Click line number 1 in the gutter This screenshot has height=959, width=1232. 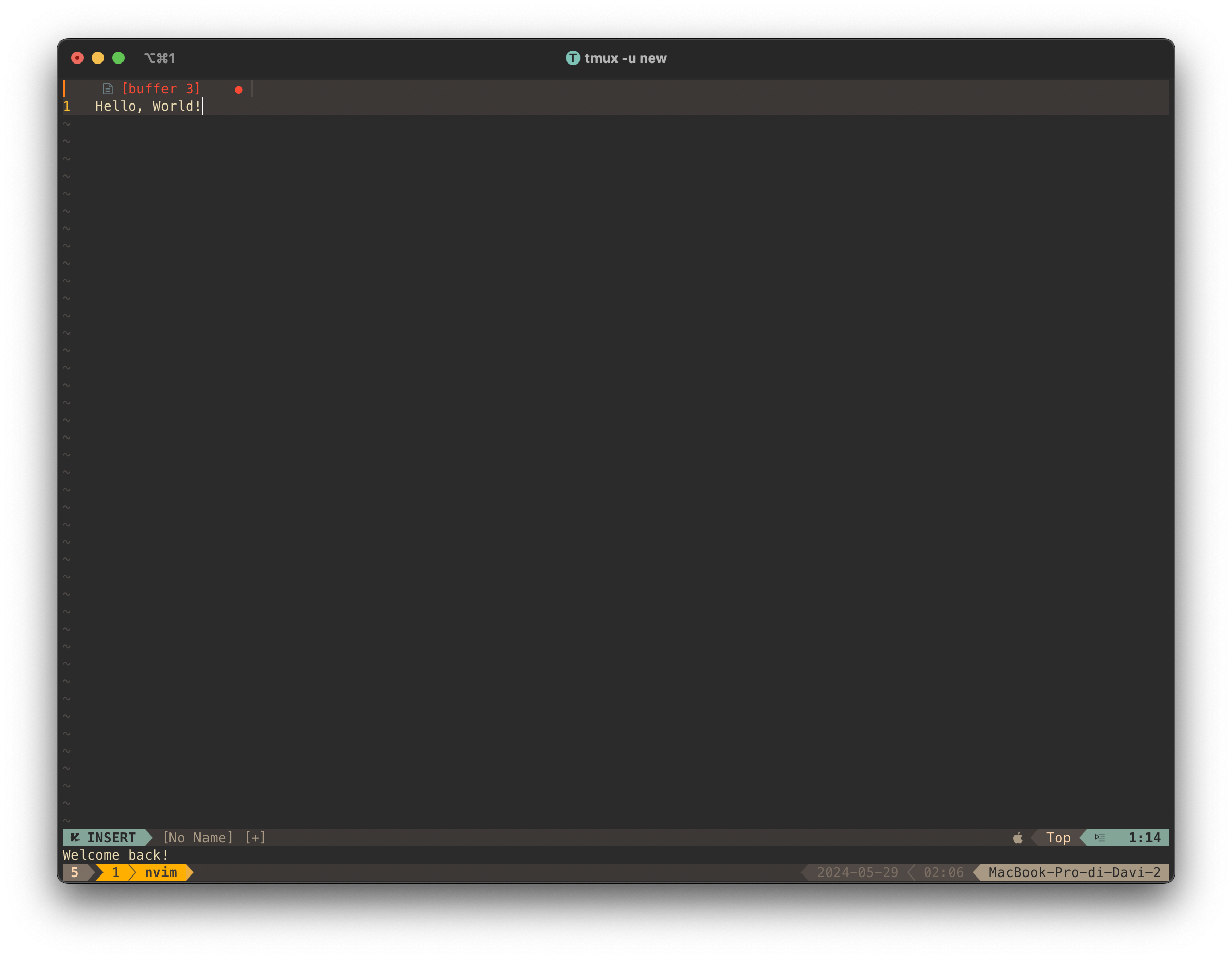pyautogui.click(x=67, y=106)
